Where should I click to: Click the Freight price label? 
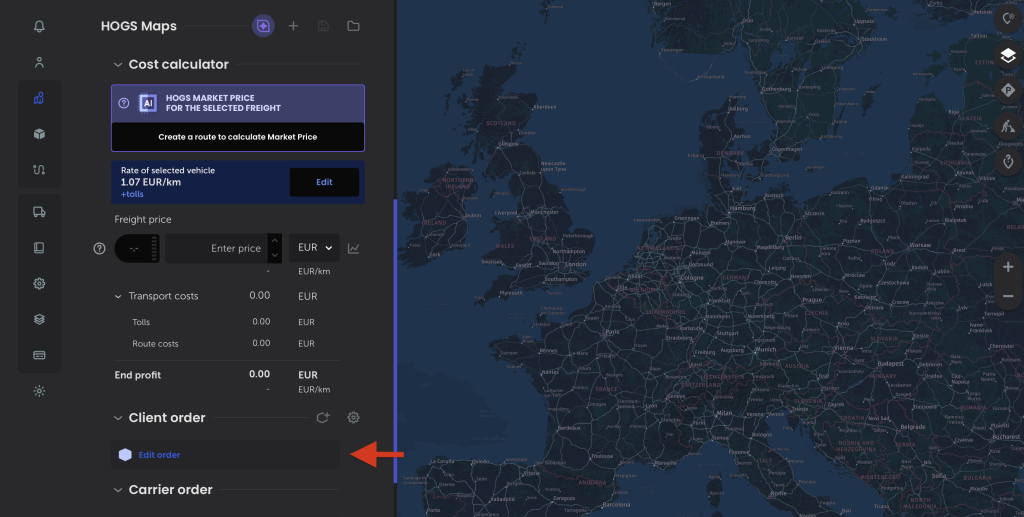point(143,219)
